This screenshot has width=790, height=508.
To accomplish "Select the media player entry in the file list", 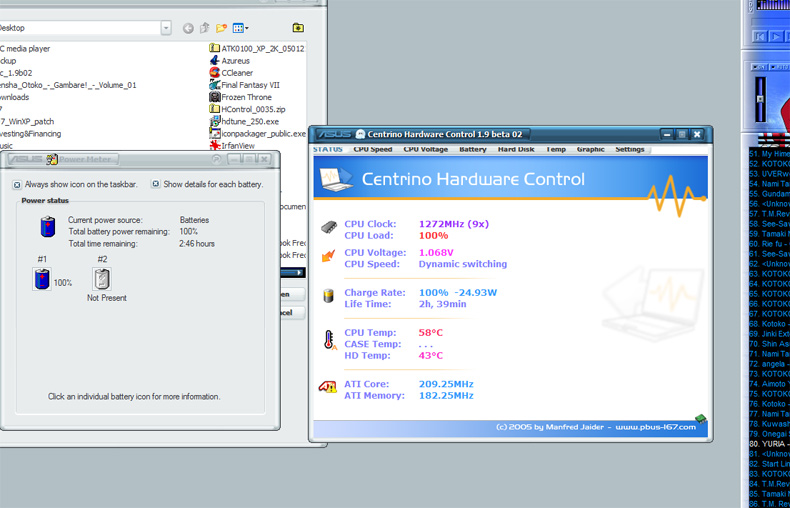I will tap(25, 48).
